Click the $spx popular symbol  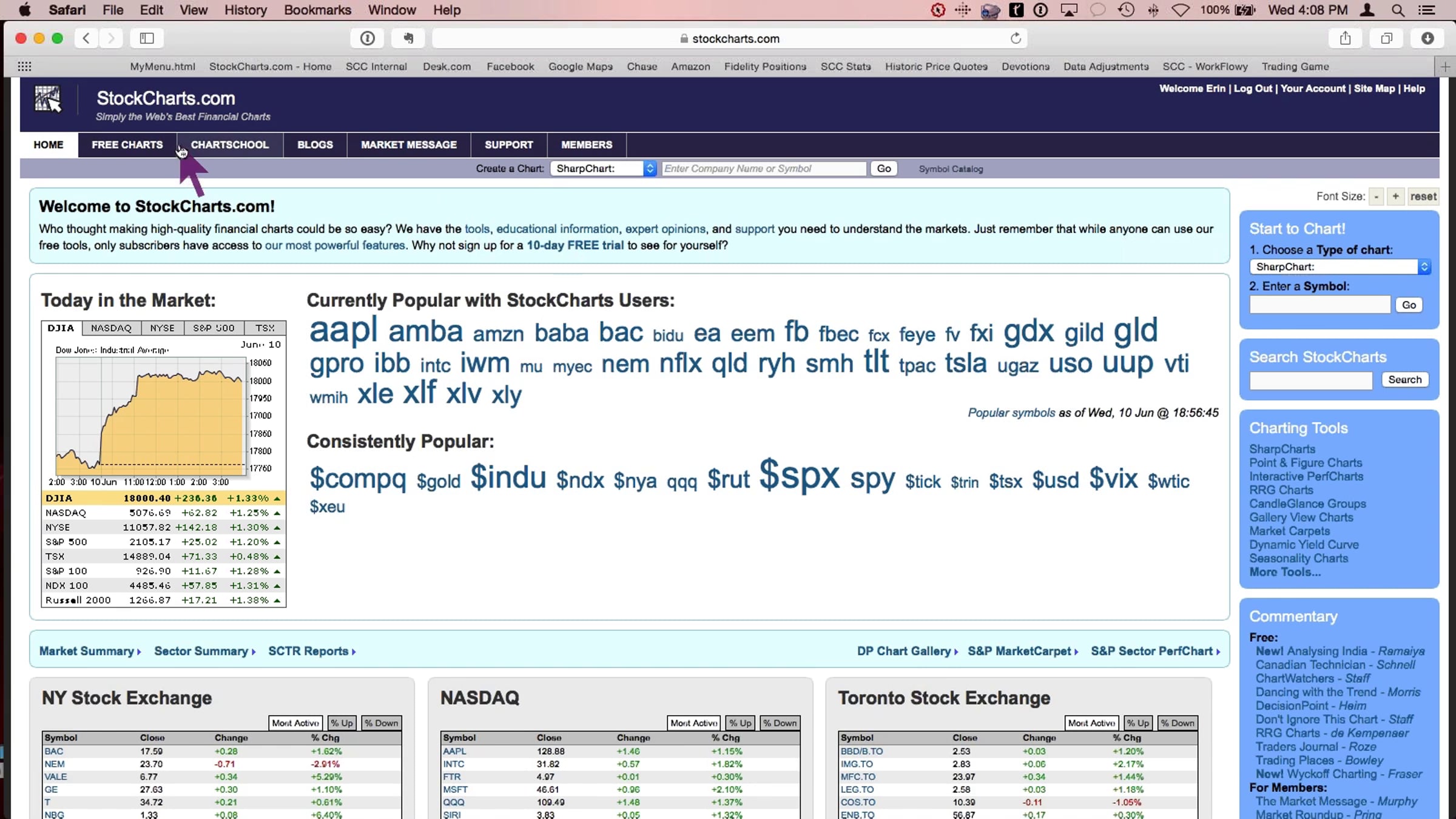pos(799,475)
